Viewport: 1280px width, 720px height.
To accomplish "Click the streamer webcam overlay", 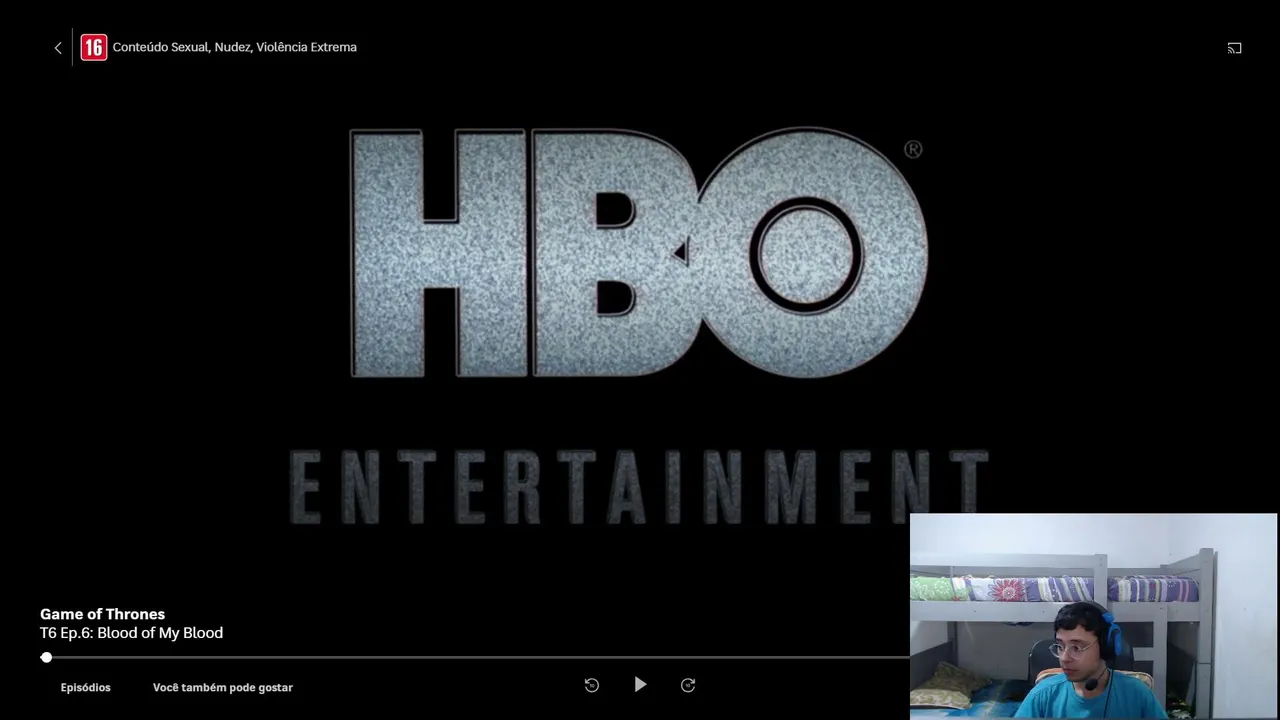I will pos(1093,616).
